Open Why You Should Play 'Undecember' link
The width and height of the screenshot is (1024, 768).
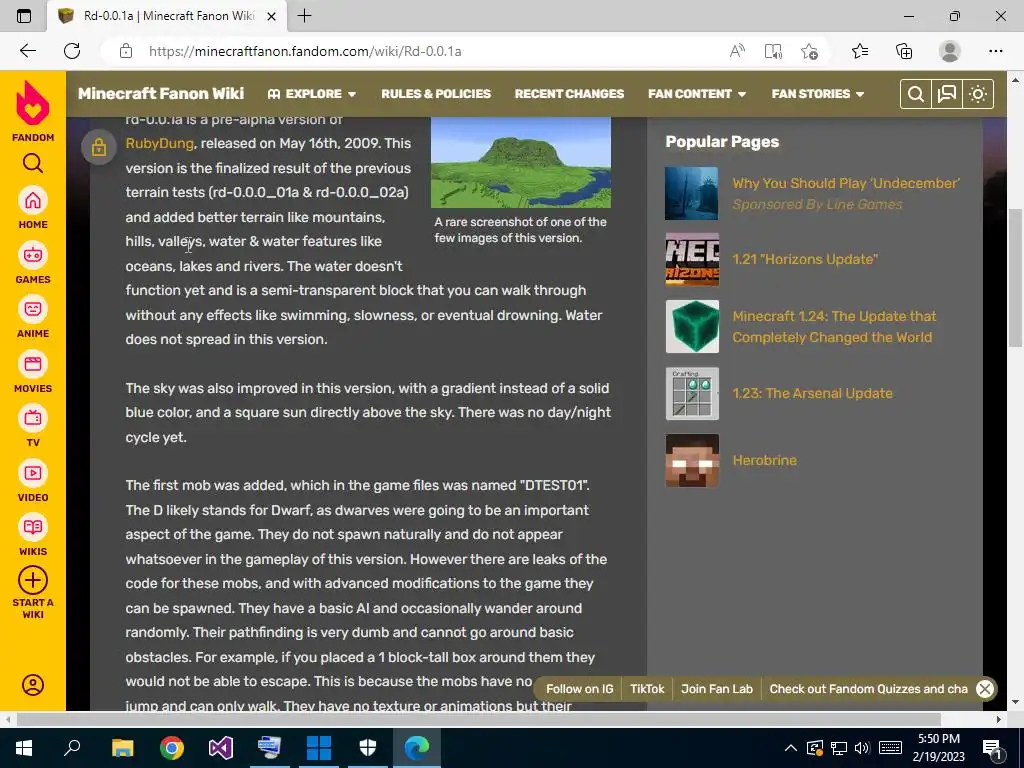point(846,184)
